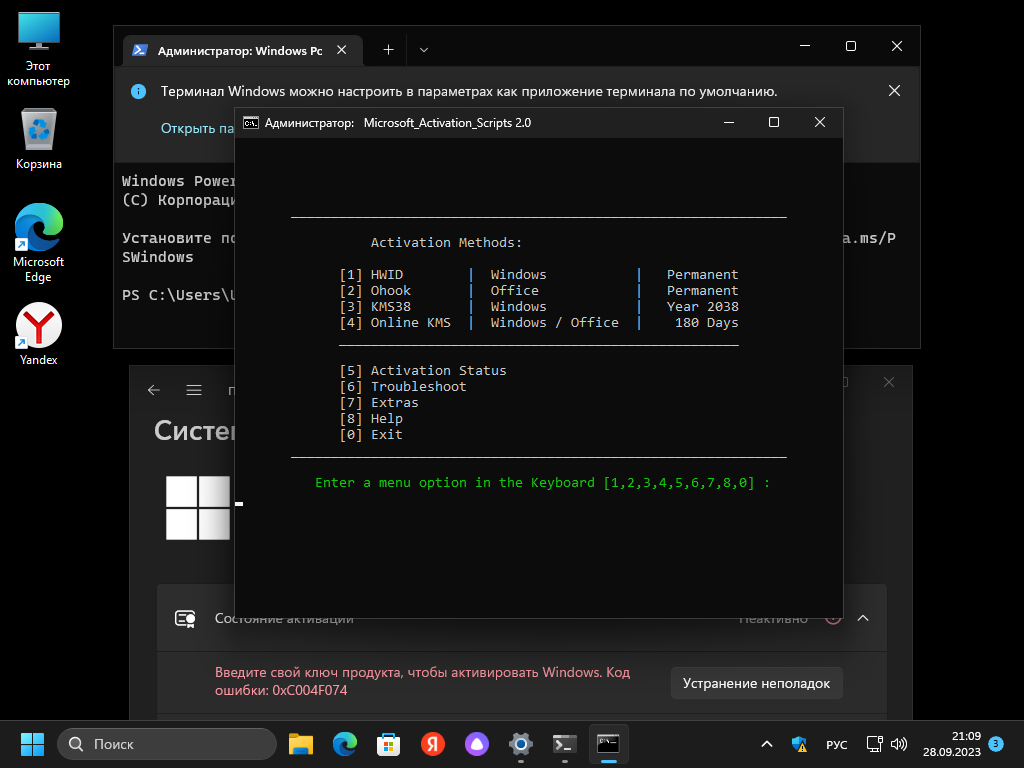Close the Microsoft_Activation_Scripts window

820,122
